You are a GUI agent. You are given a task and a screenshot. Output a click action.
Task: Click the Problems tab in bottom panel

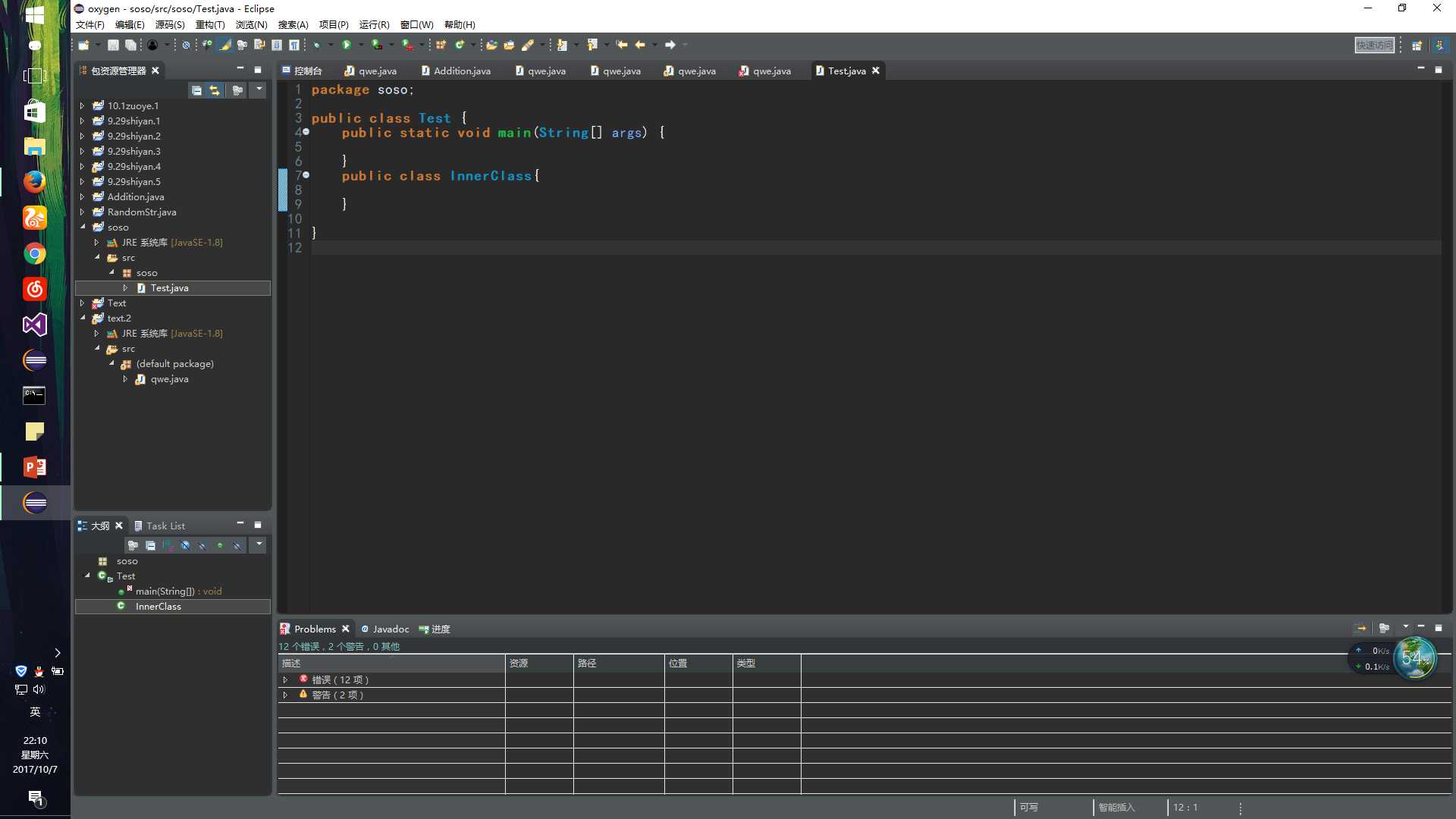(x=315, y=628)
